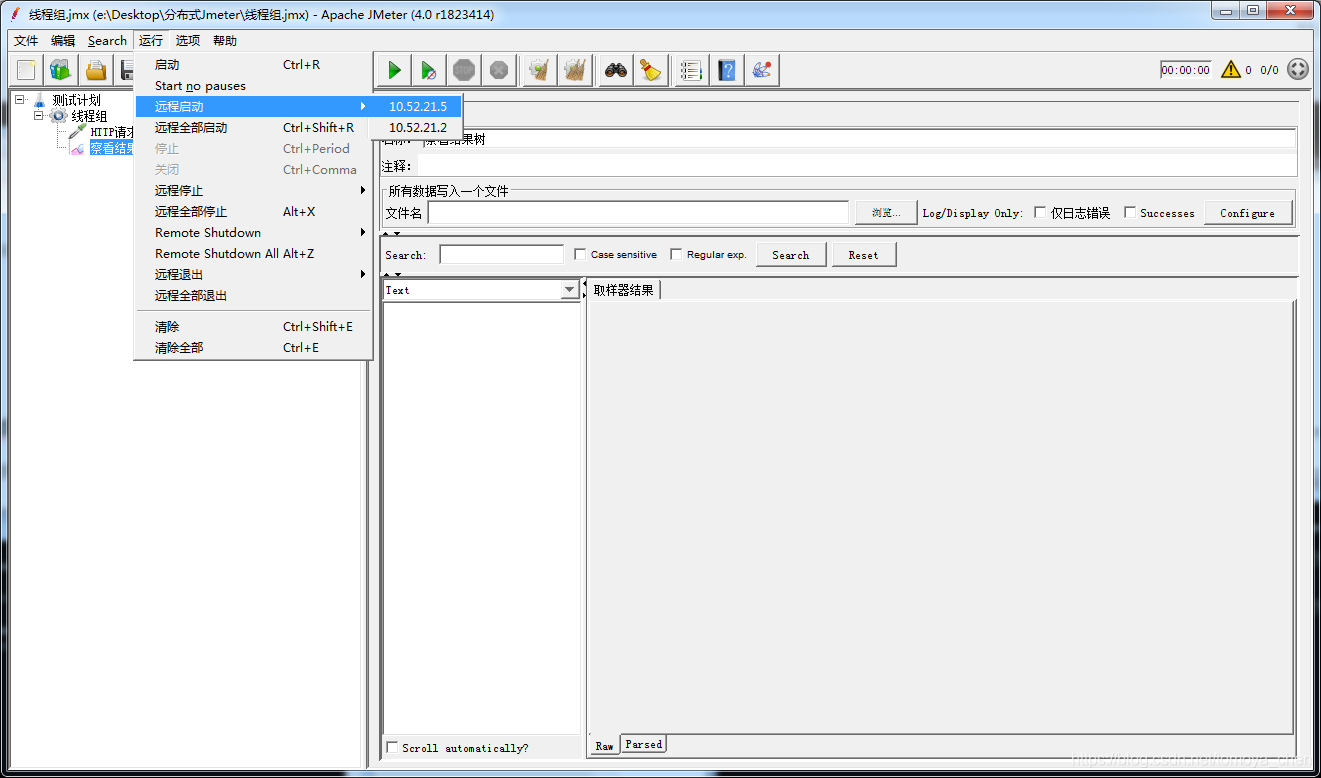
Task: Expand the 远程退出 submenu
Action: click(x=254, y=274)
